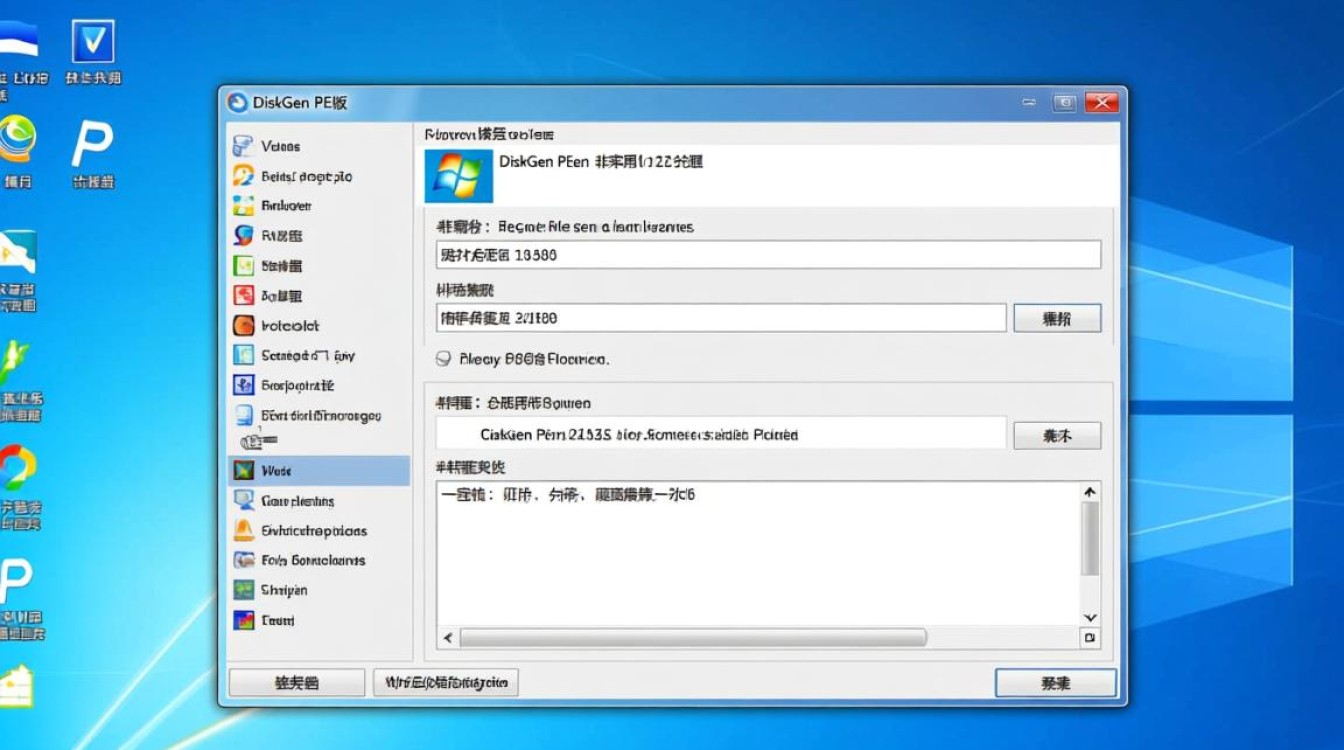1344x750 pixels.
Task: Select the radio option beginning 'Pleoy B80'
Action: point(445,358)
